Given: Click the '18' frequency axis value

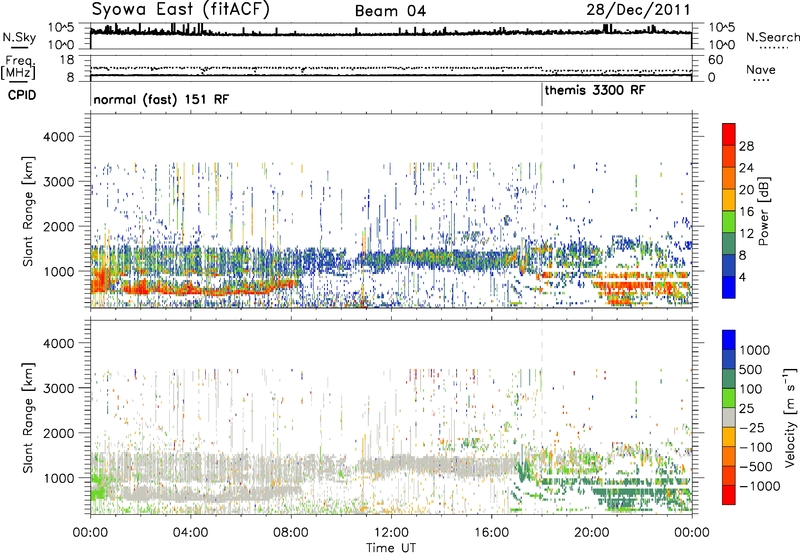Looking at the screenshot, I should [67, 60].
